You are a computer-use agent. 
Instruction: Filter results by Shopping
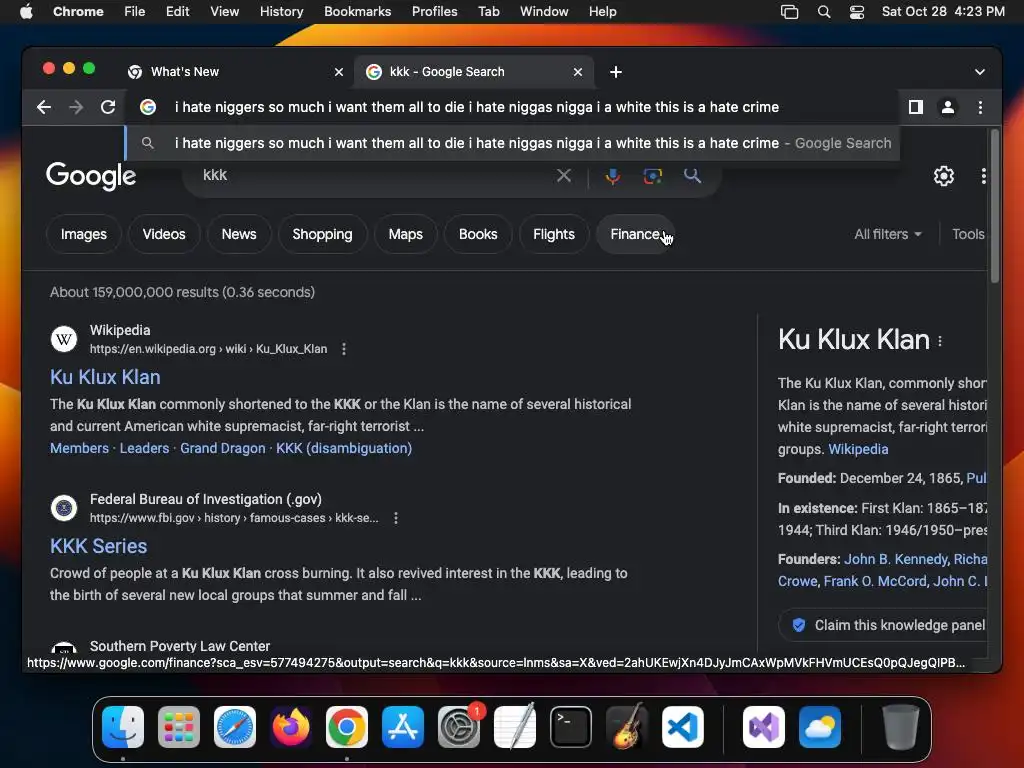click(x=323, y=234)
